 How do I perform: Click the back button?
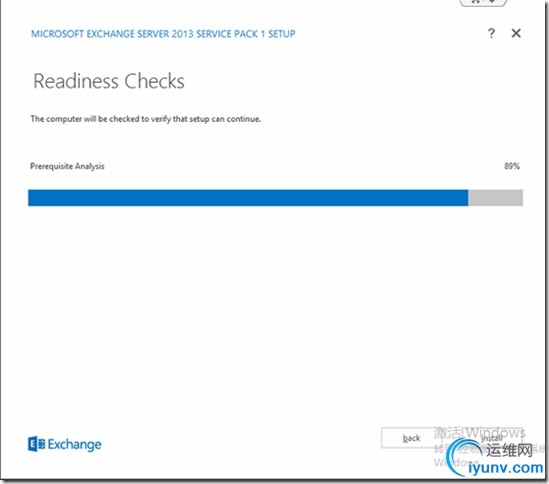(x=412, y=438)
